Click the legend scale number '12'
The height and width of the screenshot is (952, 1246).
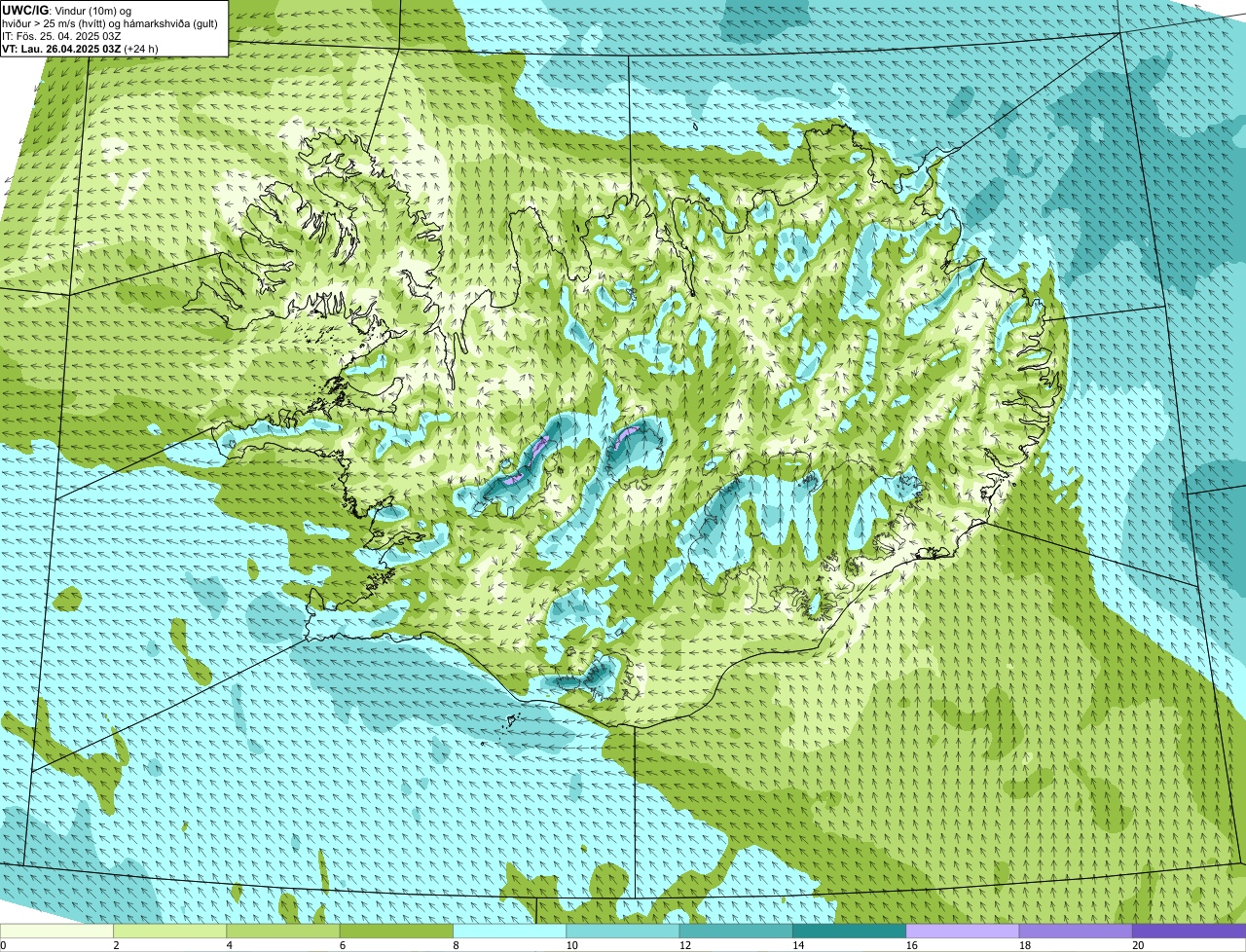tap(684, 945)
